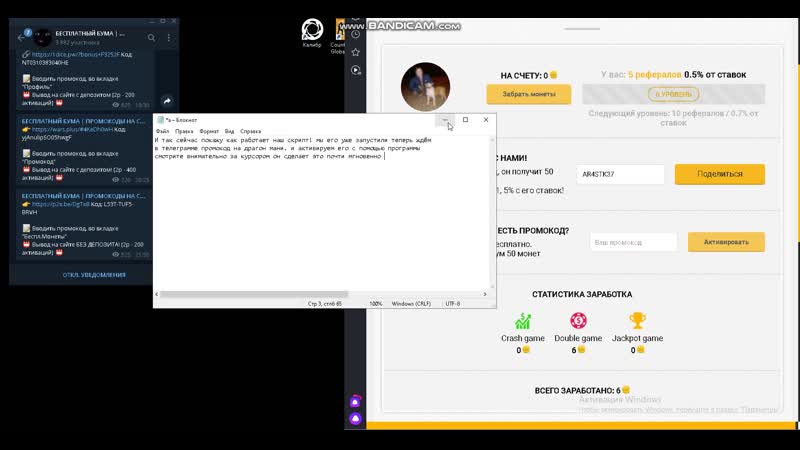Open Файл menu in Notepad
This screenshot has height=450, width=800.
point(162,131)
